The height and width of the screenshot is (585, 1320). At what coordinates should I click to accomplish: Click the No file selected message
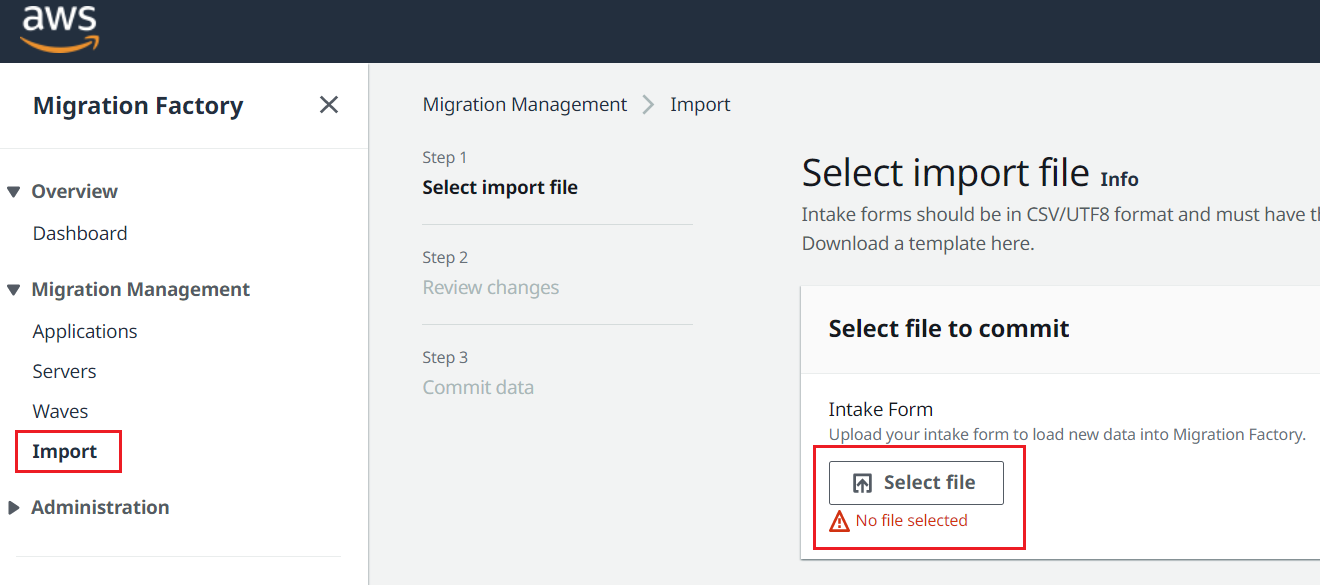point(912,520)
